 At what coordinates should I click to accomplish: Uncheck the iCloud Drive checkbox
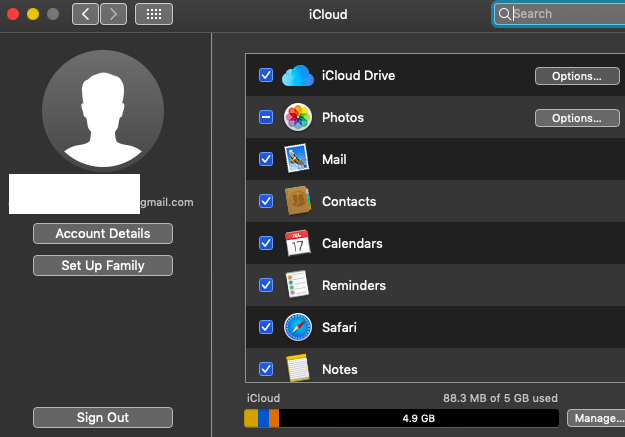(x=266, y=75)
